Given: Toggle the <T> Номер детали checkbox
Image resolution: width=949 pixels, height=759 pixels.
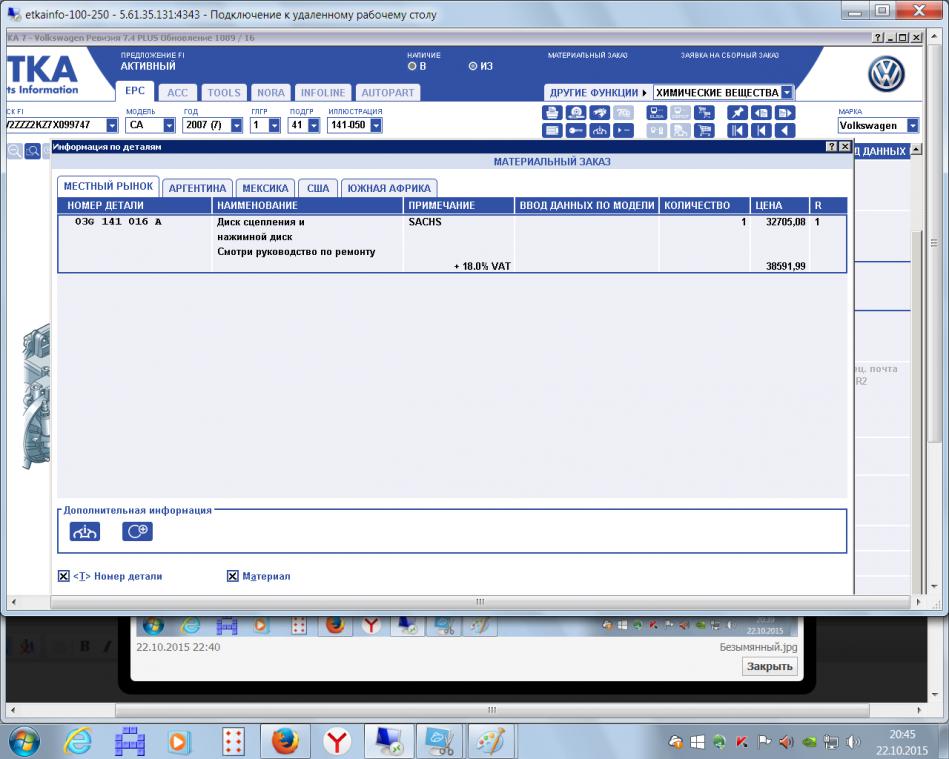Looking at the screenshot, I should [x=64, y=576].
